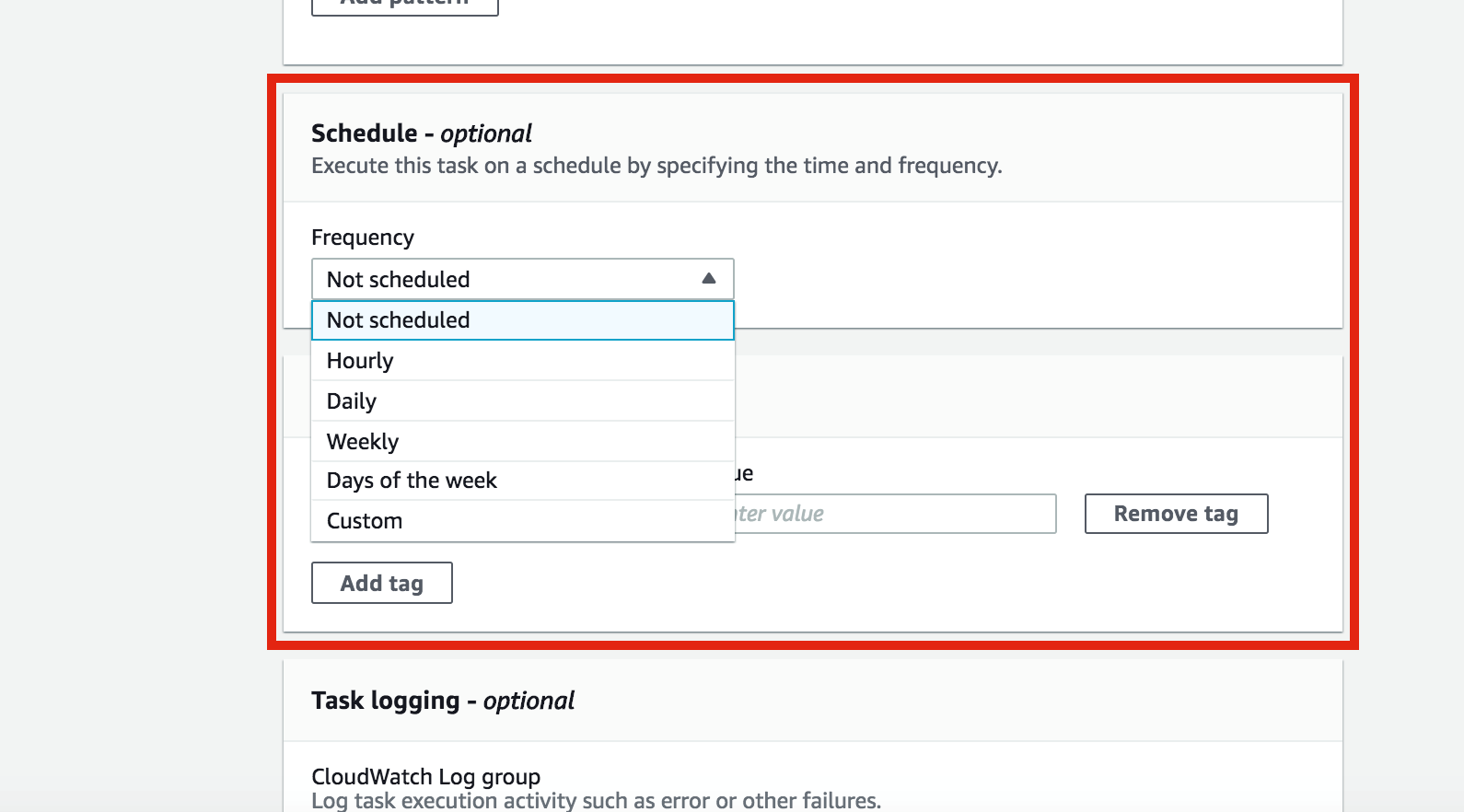Select 'Weekly' as the schedule frequency
This screenshot has width=1464, height=812.
pos(361,440)
